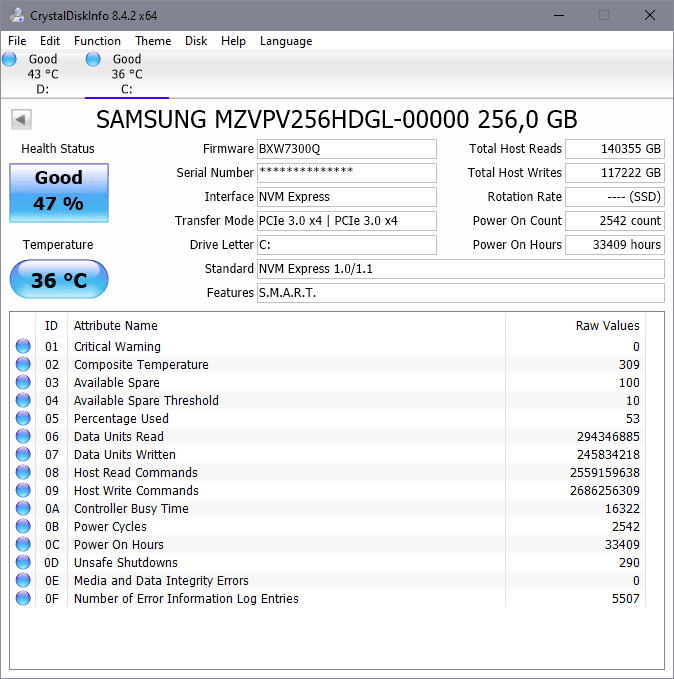
Task: Click the Features field S.M.A.R.T.
Action: 461,293
